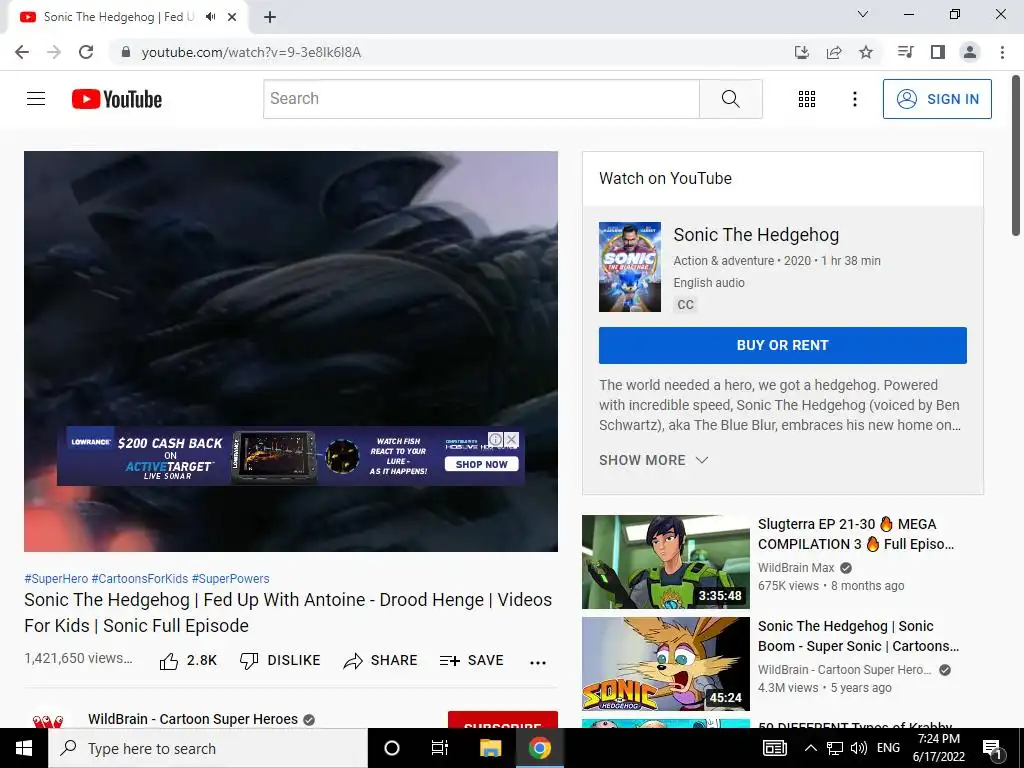1024x768 pixels.
Task: Mute the tab via speaker icon
Action: [210, 17]
